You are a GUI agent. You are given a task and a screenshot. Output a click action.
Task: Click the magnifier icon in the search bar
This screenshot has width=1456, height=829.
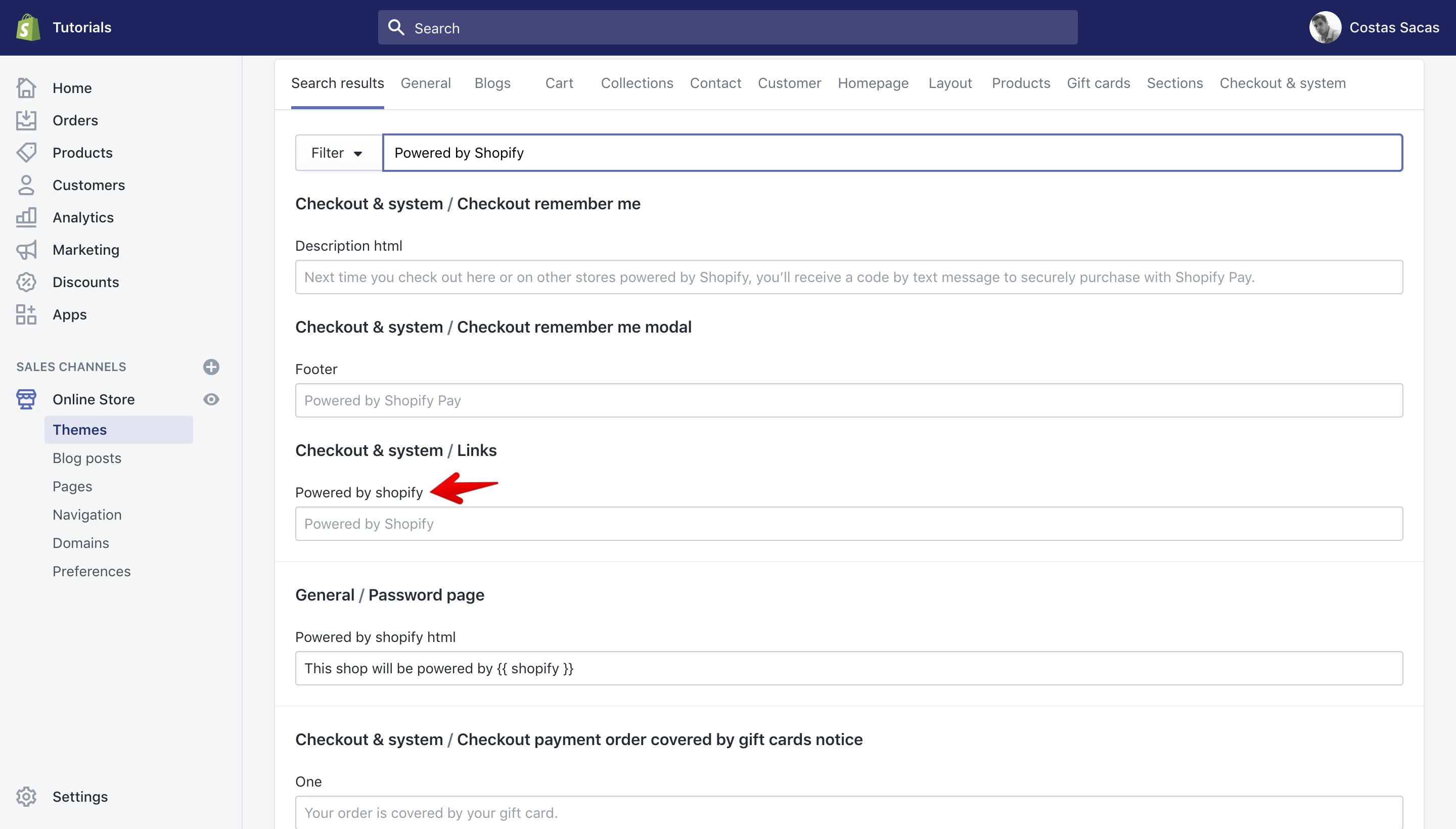tap(396, 27)
